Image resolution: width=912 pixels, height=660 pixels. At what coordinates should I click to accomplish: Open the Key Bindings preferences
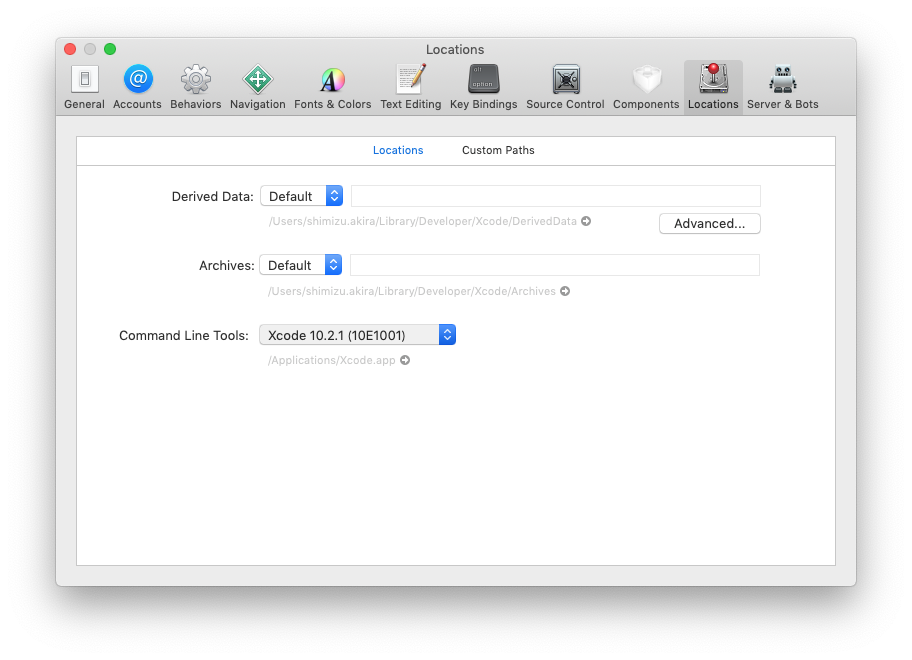coord(483,87)
